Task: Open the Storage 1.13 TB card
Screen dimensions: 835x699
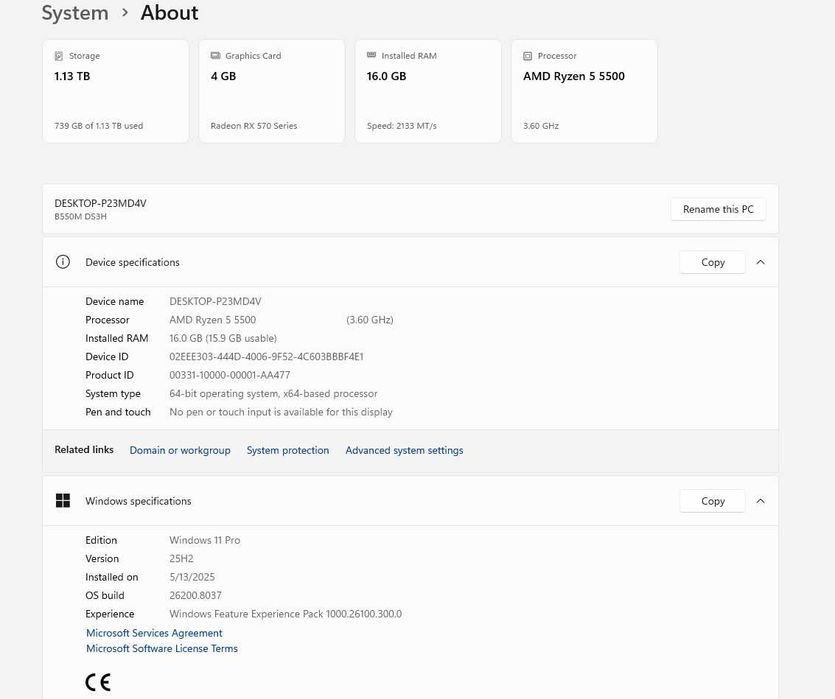Action: click(115, 92)
